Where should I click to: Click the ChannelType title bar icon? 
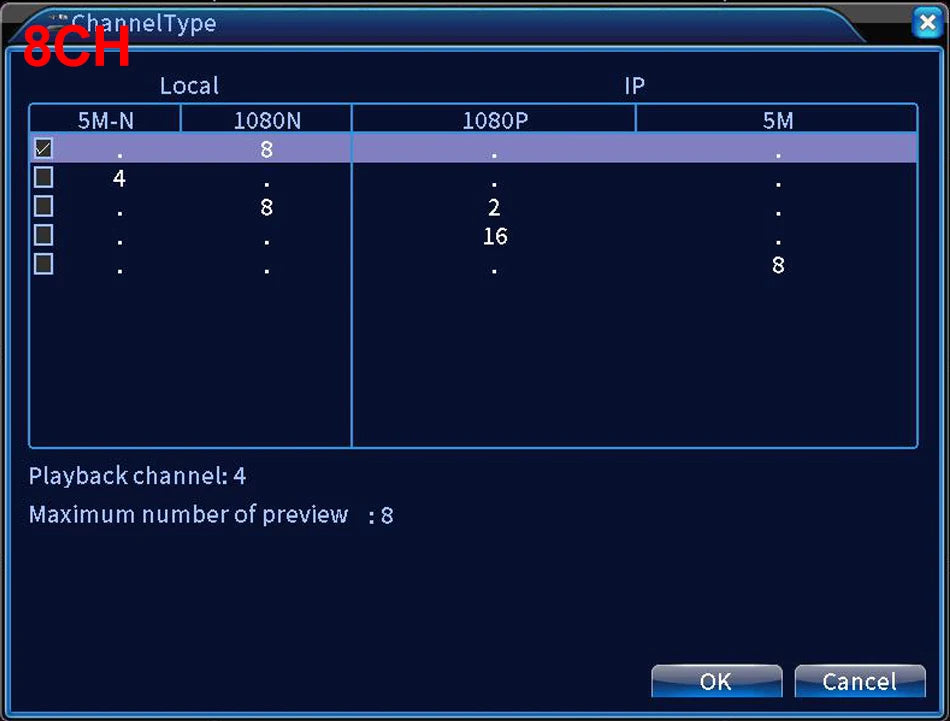60,19
